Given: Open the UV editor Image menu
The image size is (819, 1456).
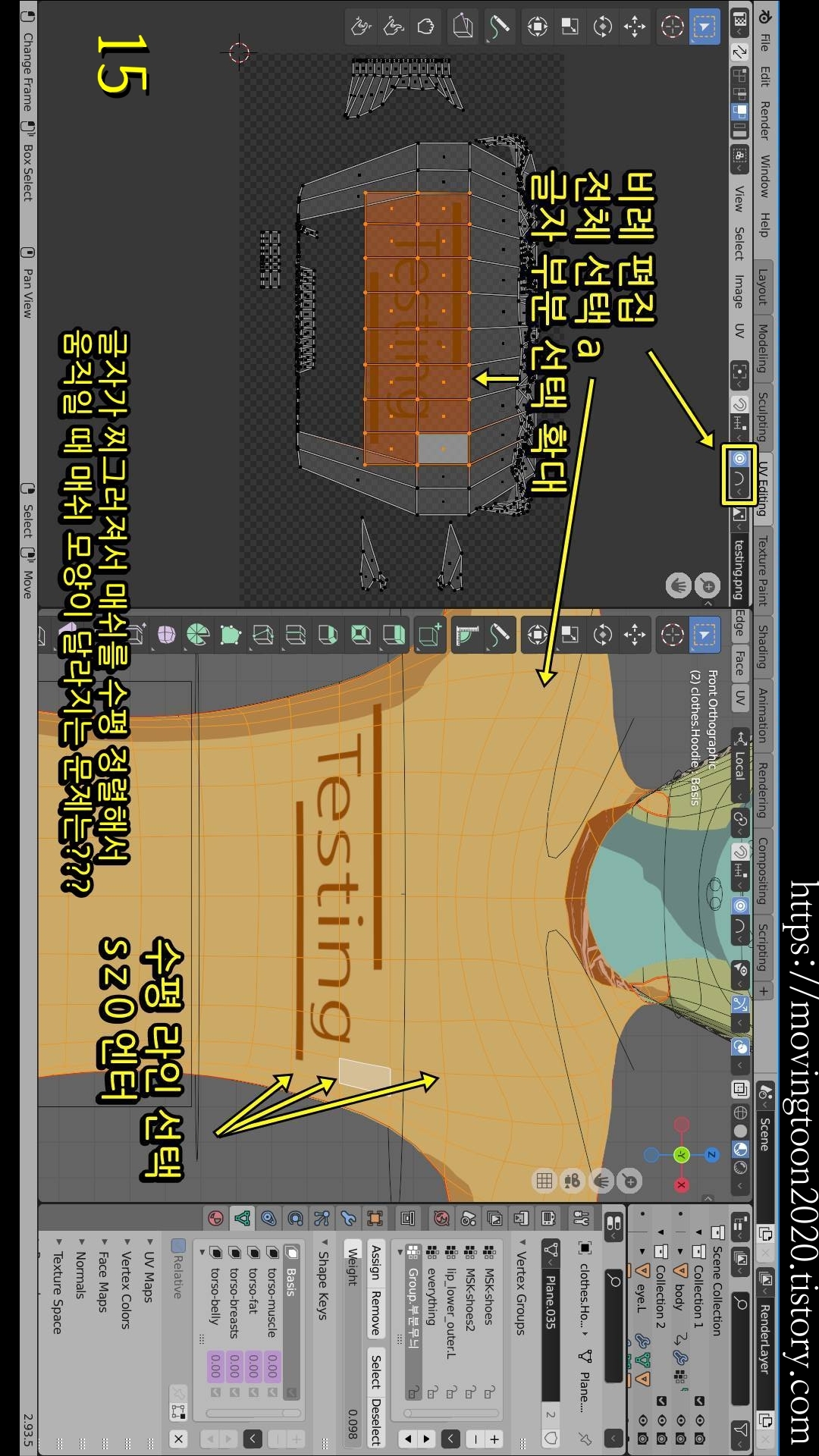Looking at the screenshot, I should tap(738, 292).
